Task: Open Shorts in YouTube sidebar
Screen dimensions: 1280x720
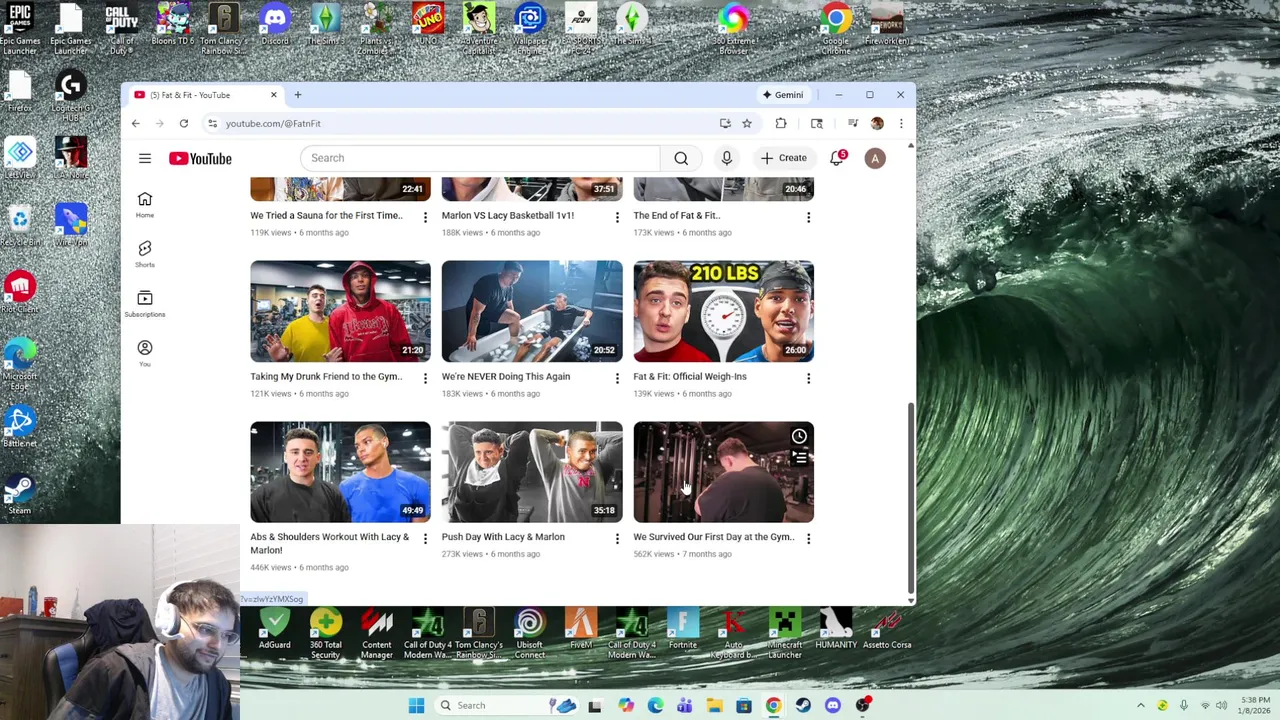Action: (145, 254)
